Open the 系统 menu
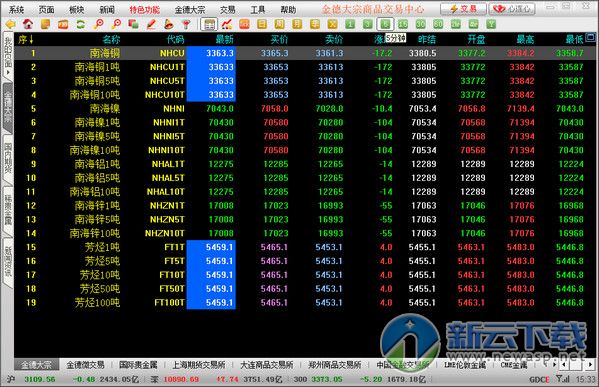This screenshot has width=599, height=387. tap(16, 10)
